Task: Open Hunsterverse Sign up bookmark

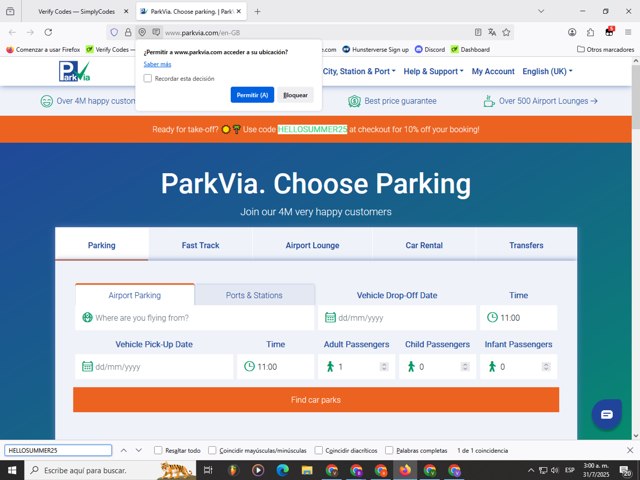Action: (376, 49)
